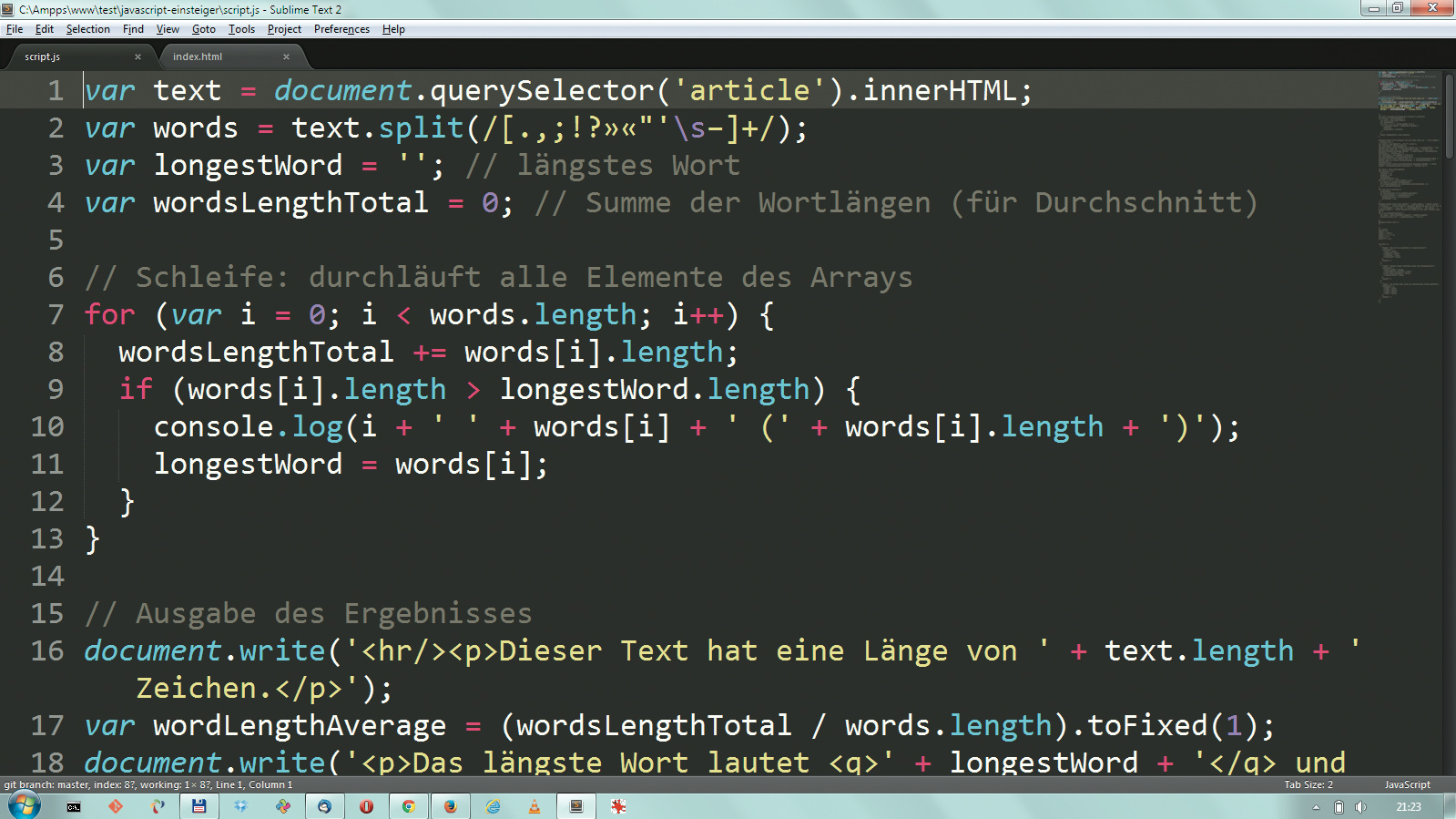Place cursor on 'split' in line 2

[421, 128]
